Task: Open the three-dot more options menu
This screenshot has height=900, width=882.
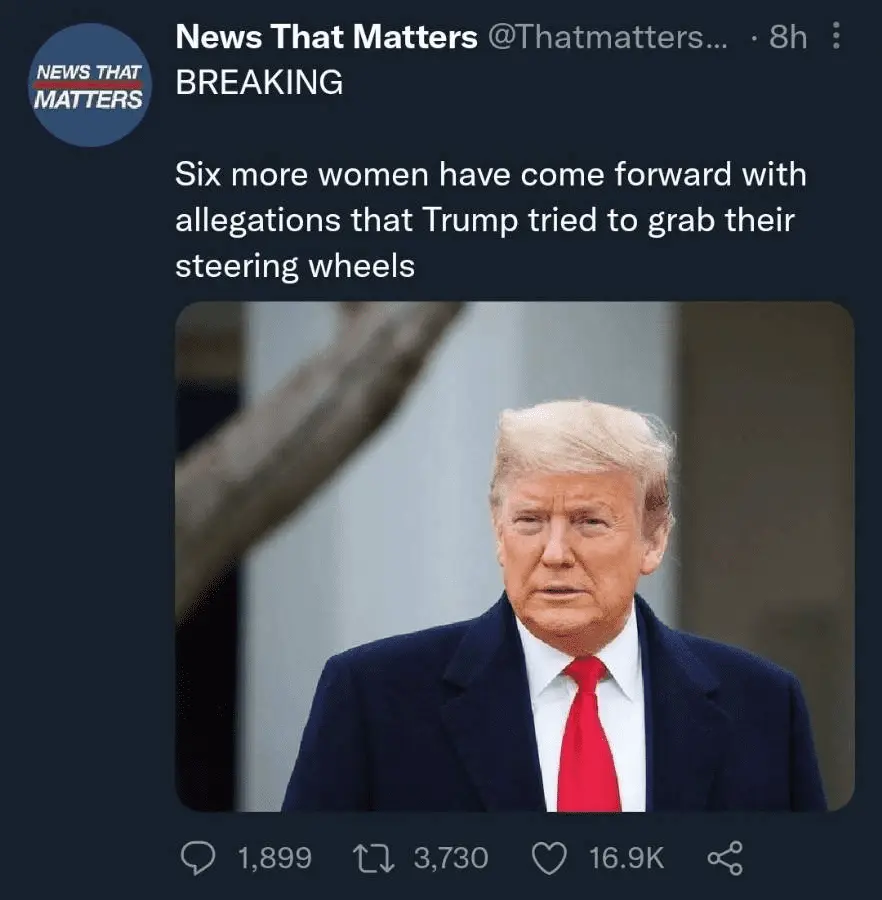Action: click(x=836, y=38)
